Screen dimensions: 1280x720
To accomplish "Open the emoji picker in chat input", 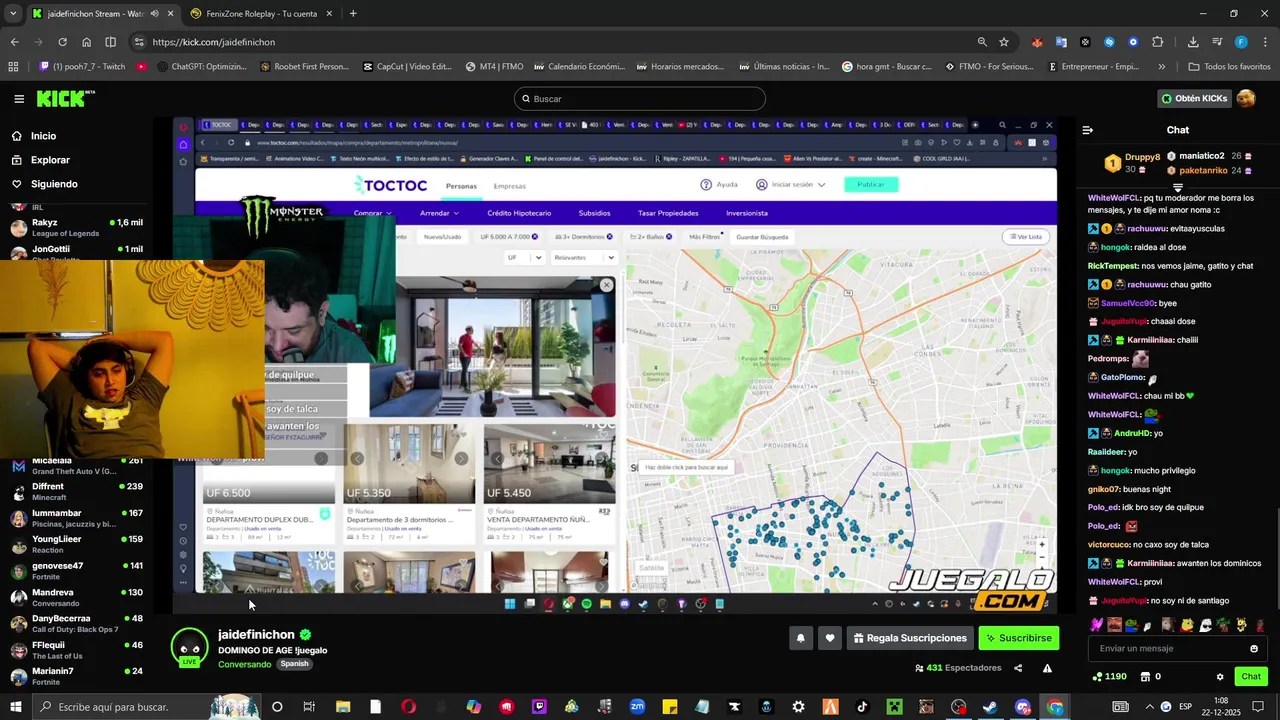I will click(x=1254, y=648).
